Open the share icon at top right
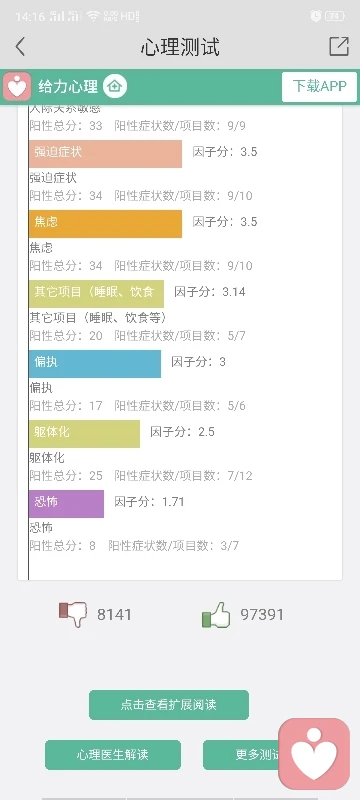This screenshot has height=800, width=360. point(339,46)
